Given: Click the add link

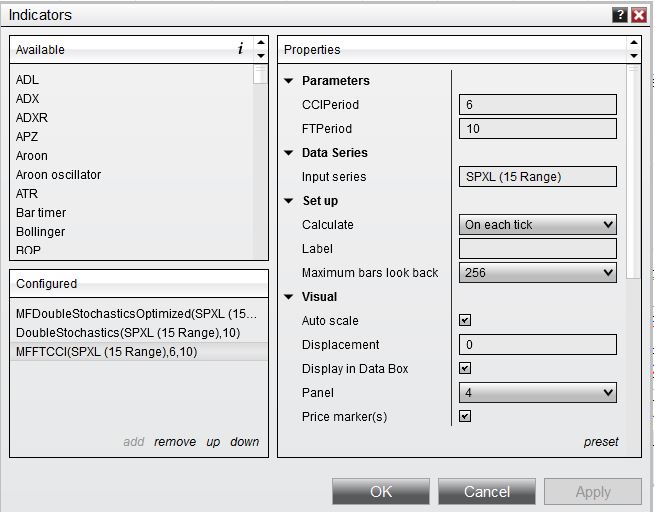Looking at the screenshot, I should (134, 442).
